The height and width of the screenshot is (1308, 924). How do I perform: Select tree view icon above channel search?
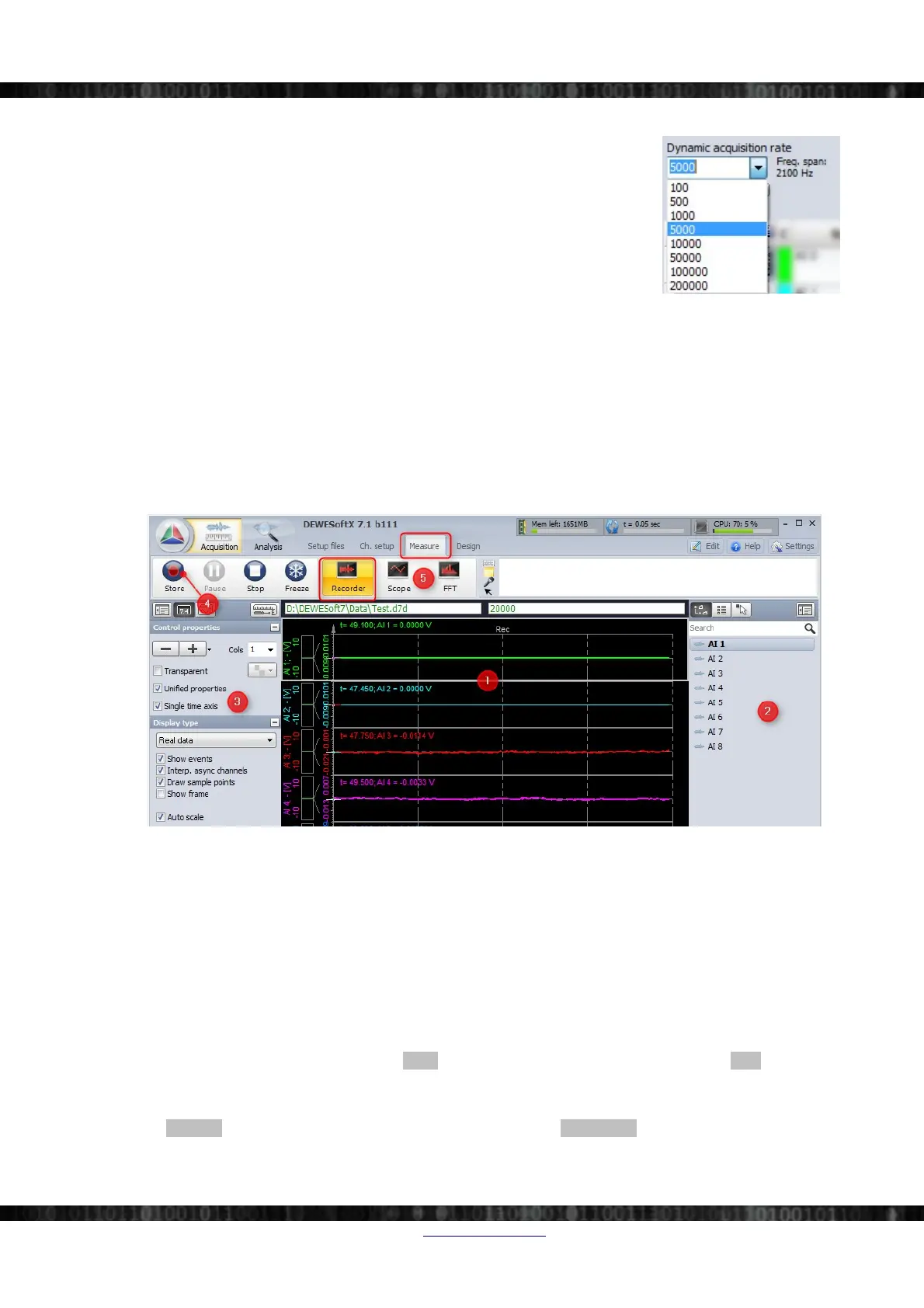pyautogui.click(x=700, y=610)
